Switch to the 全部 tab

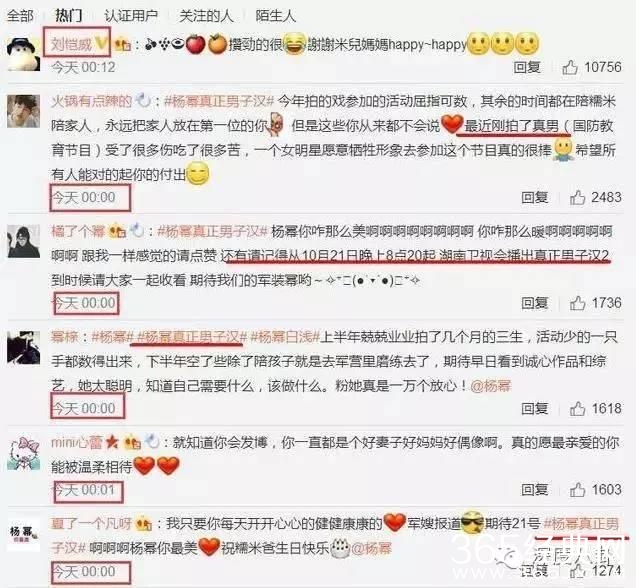point(20,16)
